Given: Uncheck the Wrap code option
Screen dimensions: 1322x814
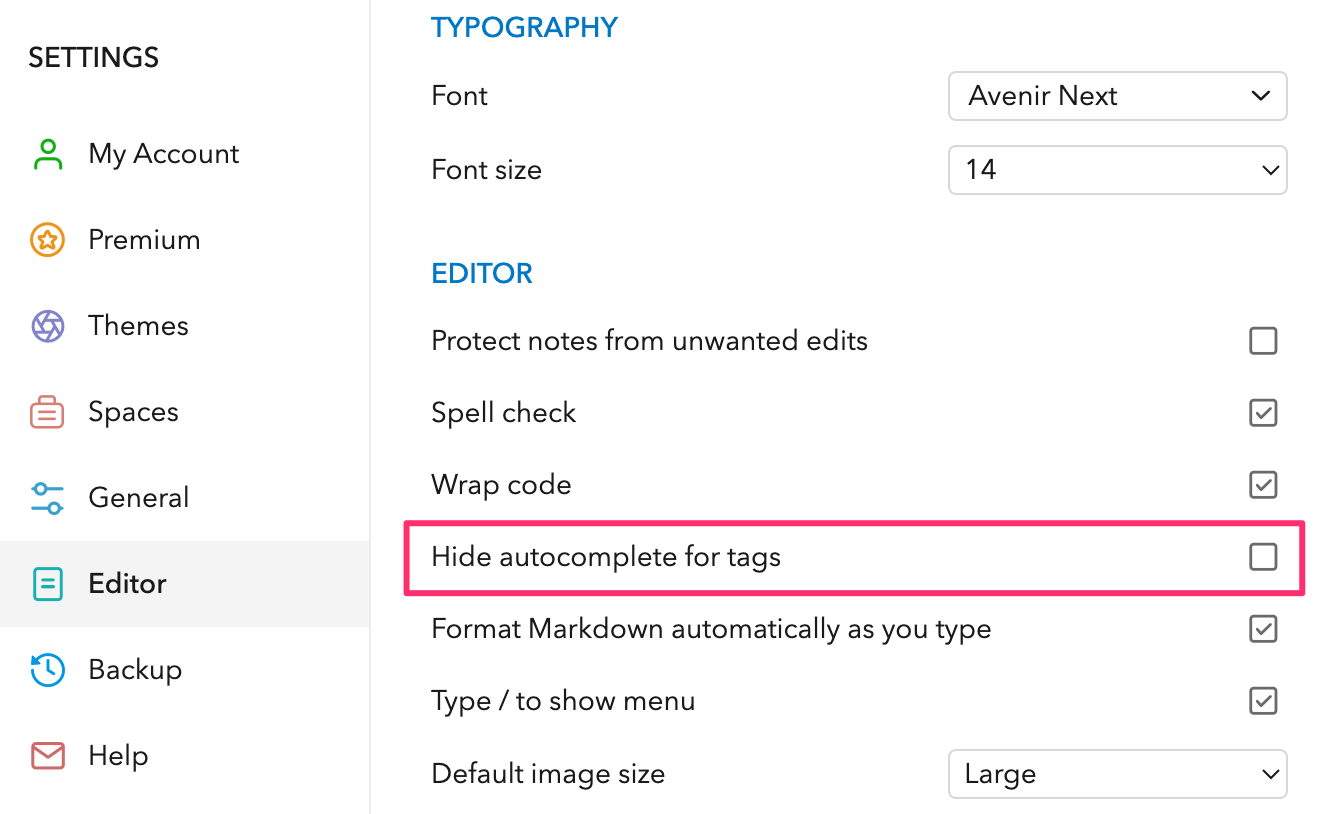Looking at the screenshot, I should 1263,485.
